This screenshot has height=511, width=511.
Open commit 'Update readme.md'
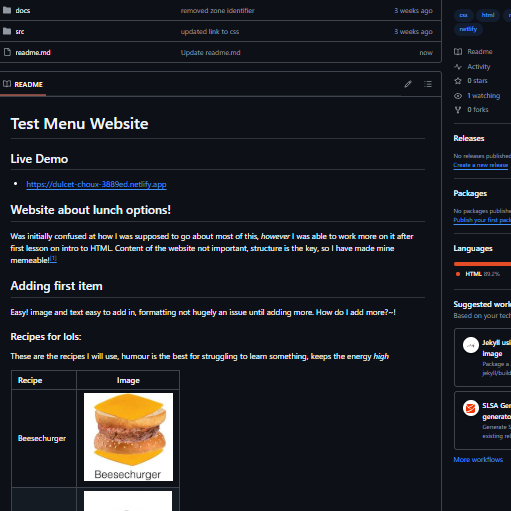(210, 53)
